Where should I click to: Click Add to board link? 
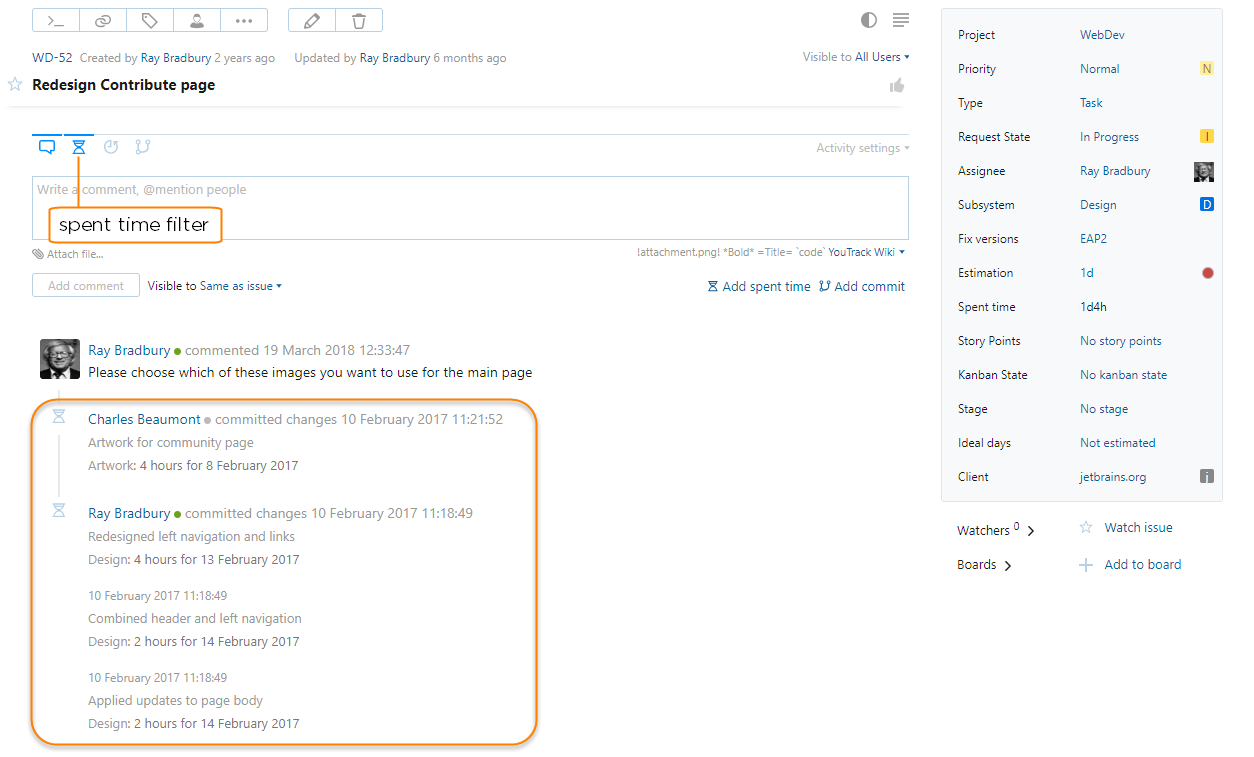(x=1143, y=565)
